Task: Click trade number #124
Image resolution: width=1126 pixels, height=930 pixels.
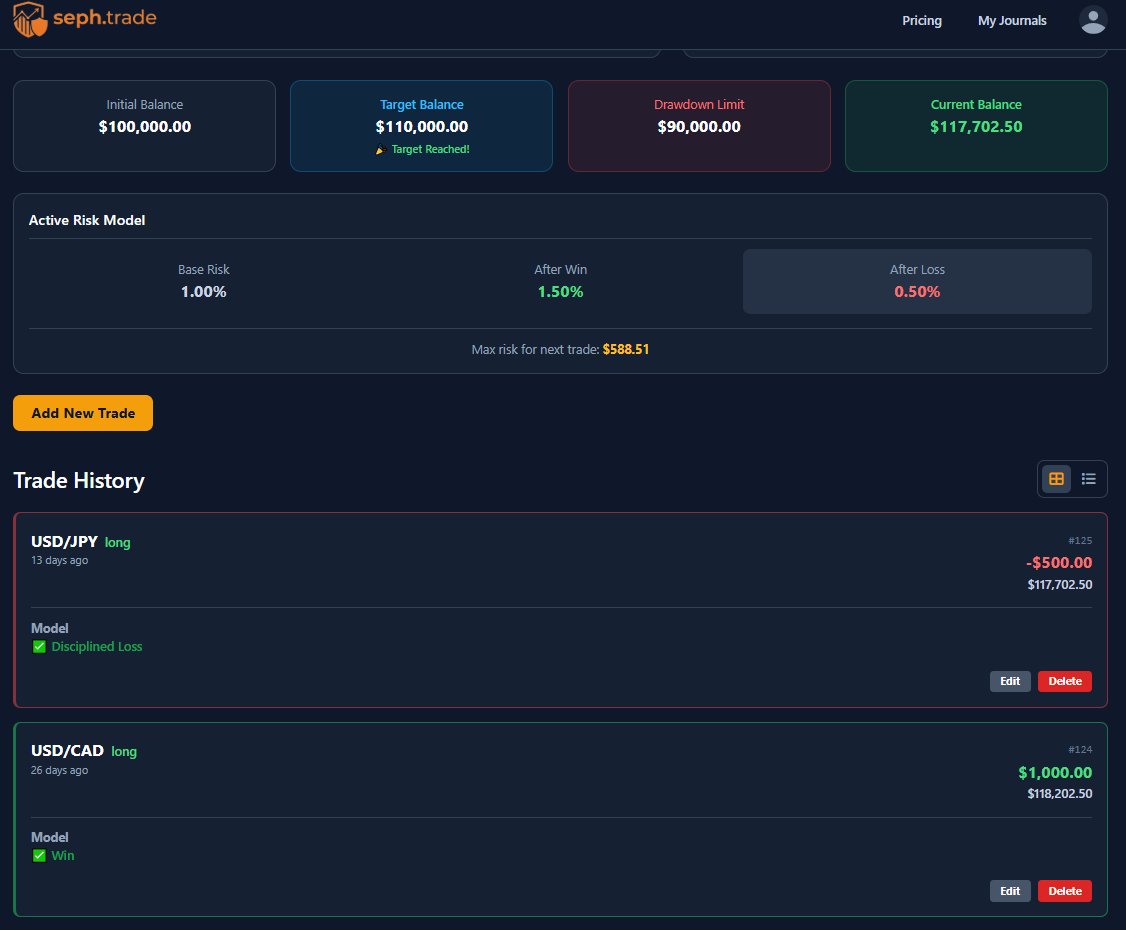Action: pyautogui.click(x=1080, y=750)
